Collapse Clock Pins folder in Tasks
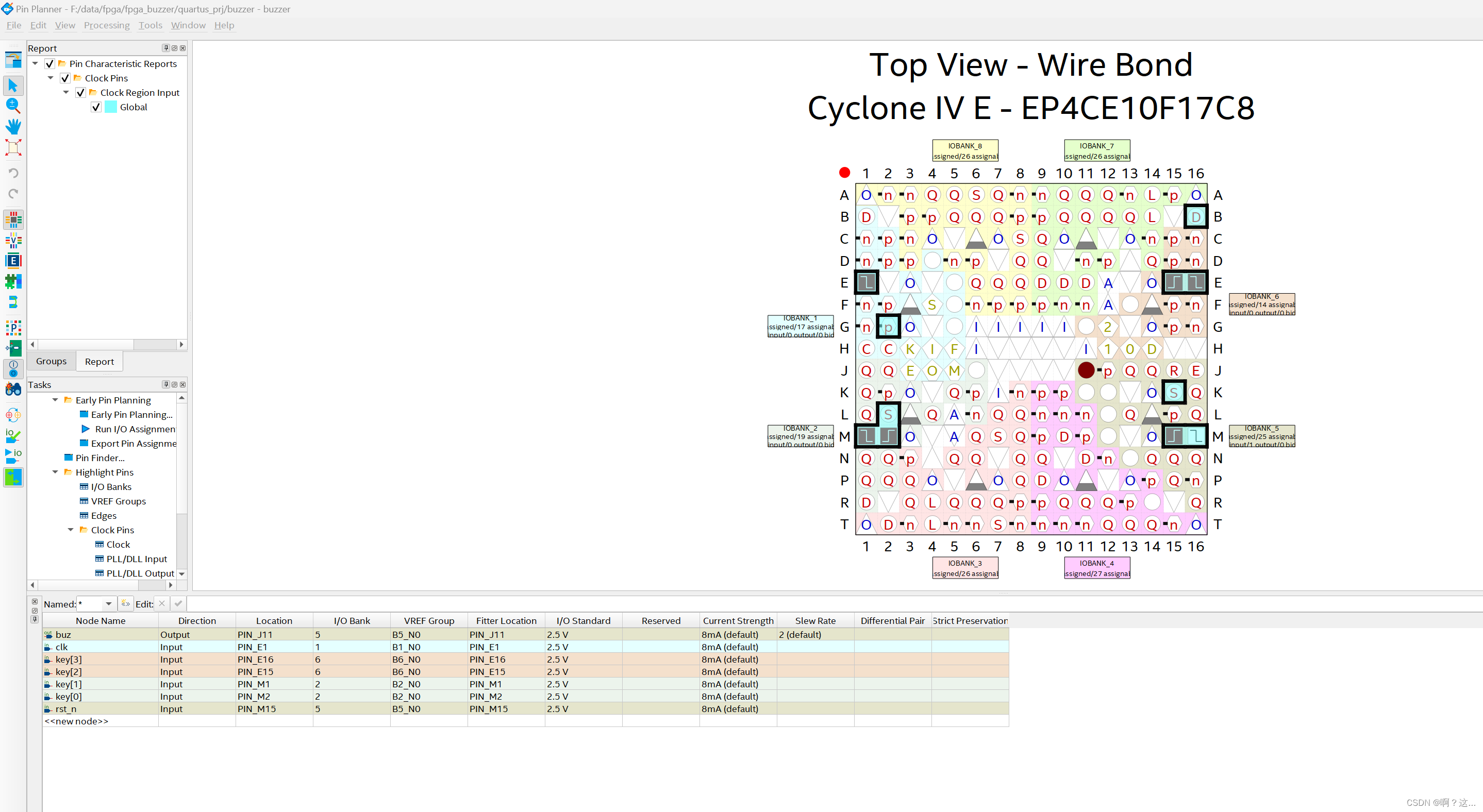This screenshot has height=812, width=1483. coord(71,530)
